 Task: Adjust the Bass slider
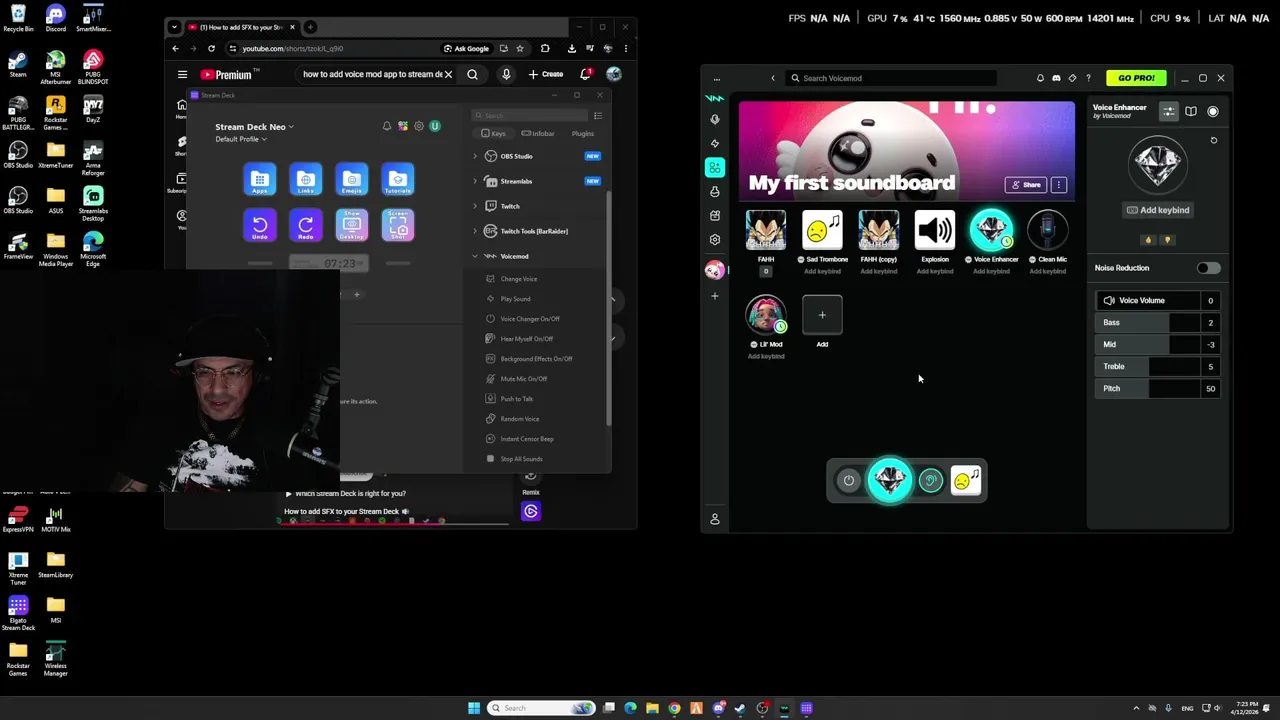tap(1158, 322)
